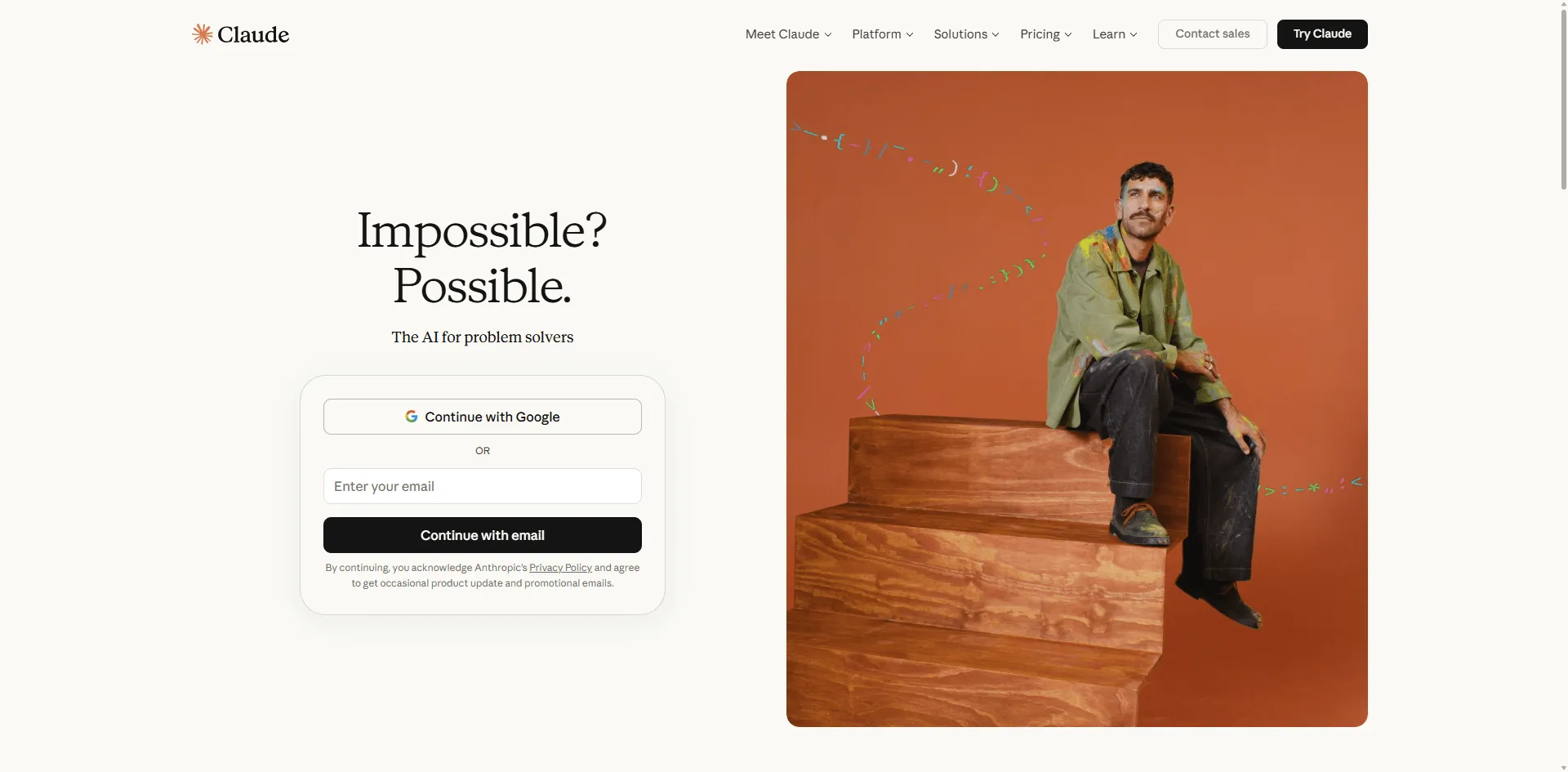Viewport: 1568px width, 772px height.
Task: Click the chevron next to Meet Claude
Action: click(x=828, y=34)
